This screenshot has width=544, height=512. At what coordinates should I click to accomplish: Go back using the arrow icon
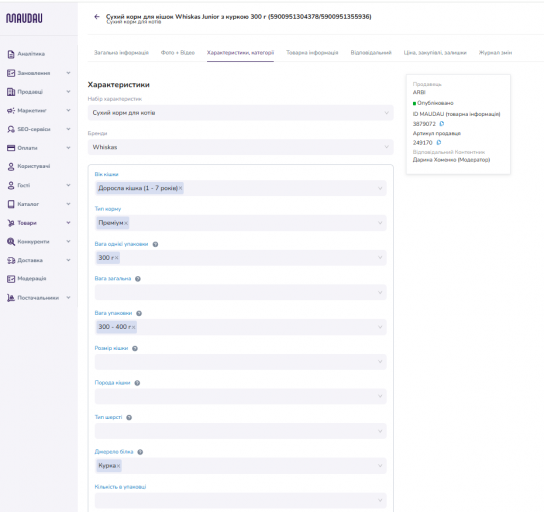click(x=97, y=17)
